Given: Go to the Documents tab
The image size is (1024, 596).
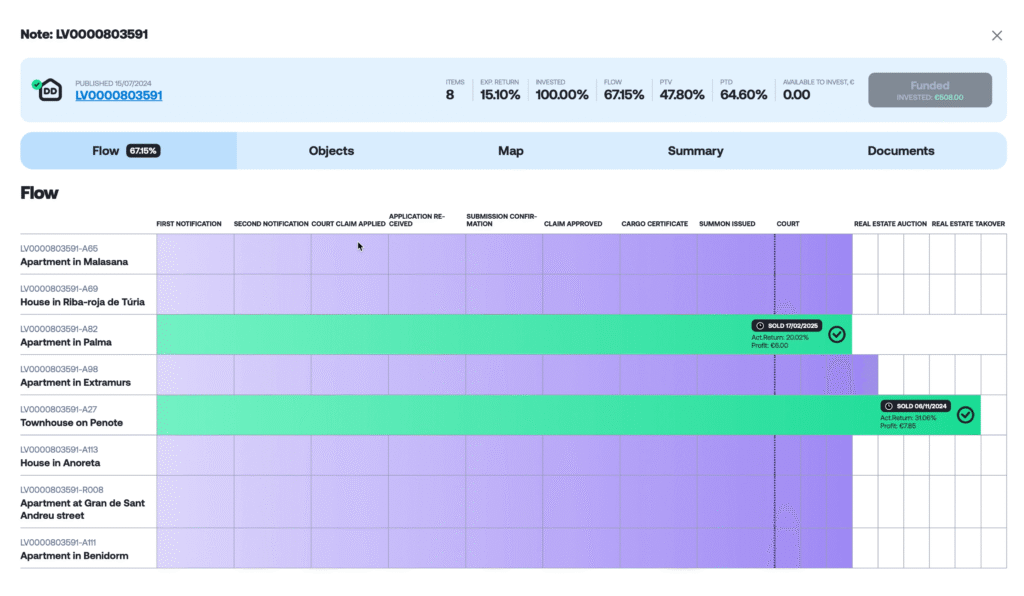Looking at the screenshot, I should [901, 151].
